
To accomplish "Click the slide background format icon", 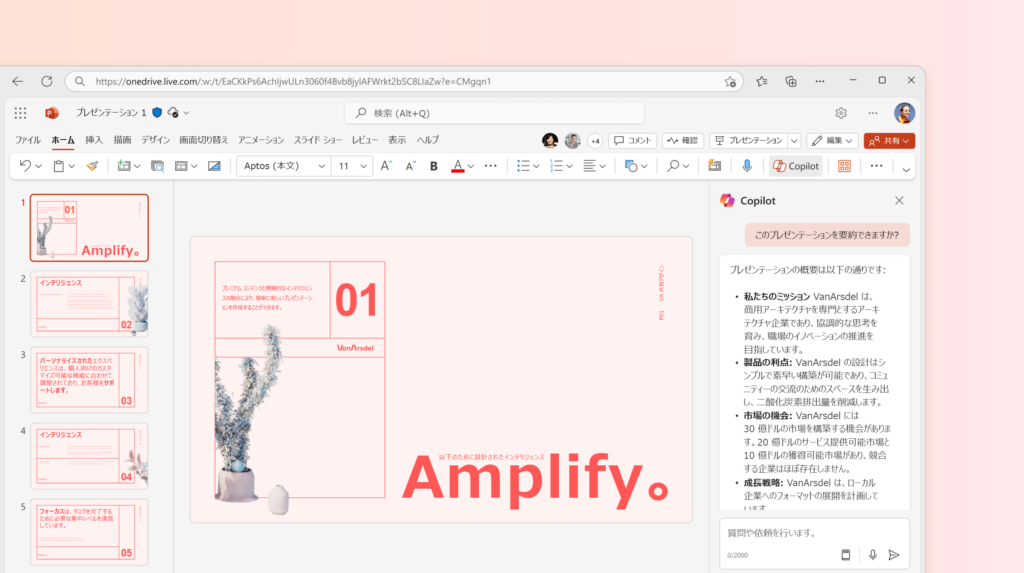I will point(214,166).
